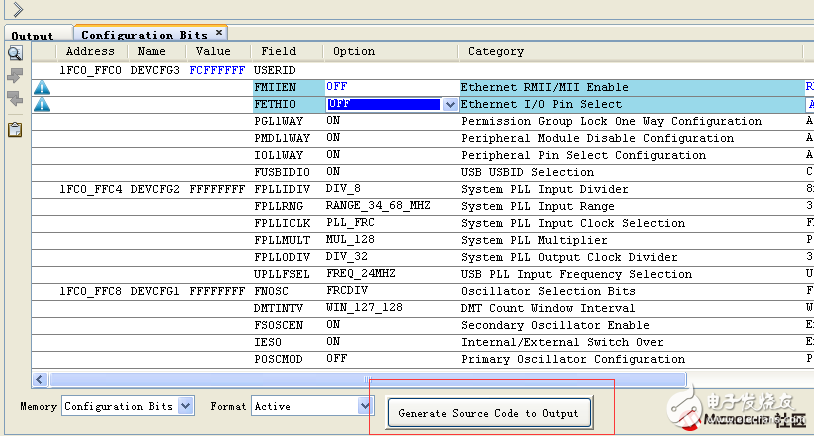Click the DEVCFG3 value FCFFFFFF
This screenshot has height=436, width=814.
(216, 71)
